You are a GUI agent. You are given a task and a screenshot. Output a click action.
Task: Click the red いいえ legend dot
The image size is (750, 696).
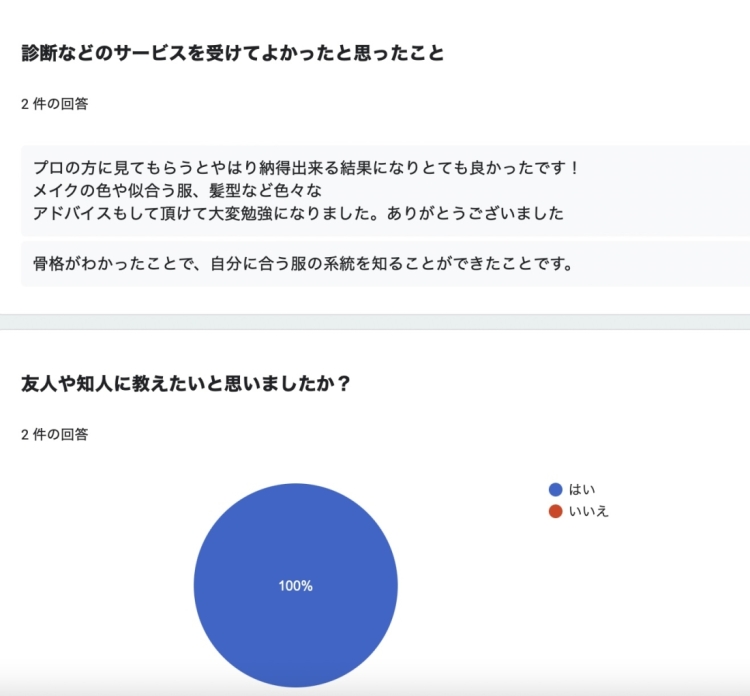[555, 511]
